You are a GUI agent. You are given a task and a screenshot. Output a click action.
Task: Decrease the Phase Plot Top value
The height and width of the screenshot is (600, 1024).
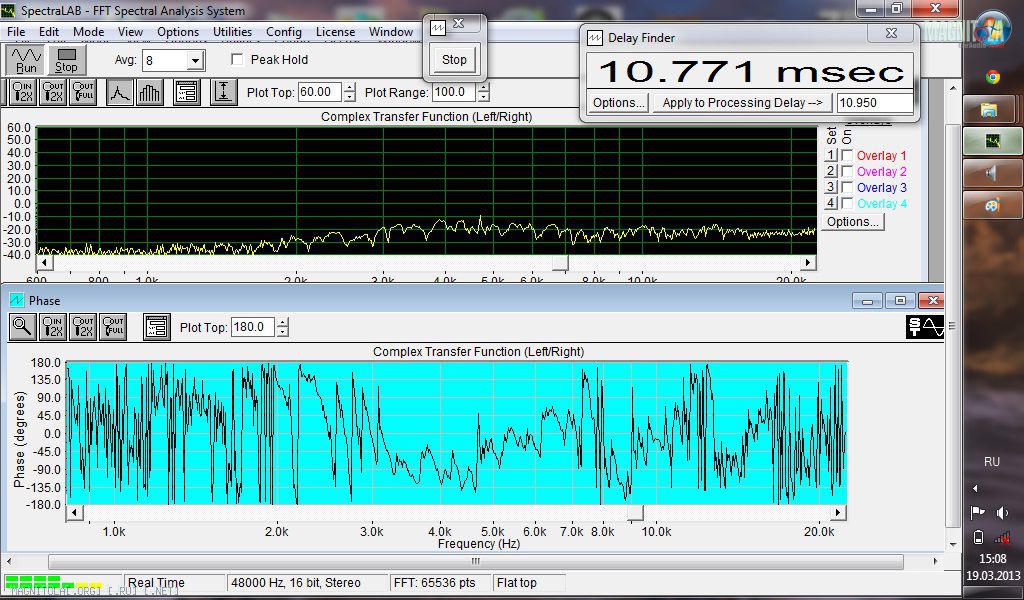(282, 332)
